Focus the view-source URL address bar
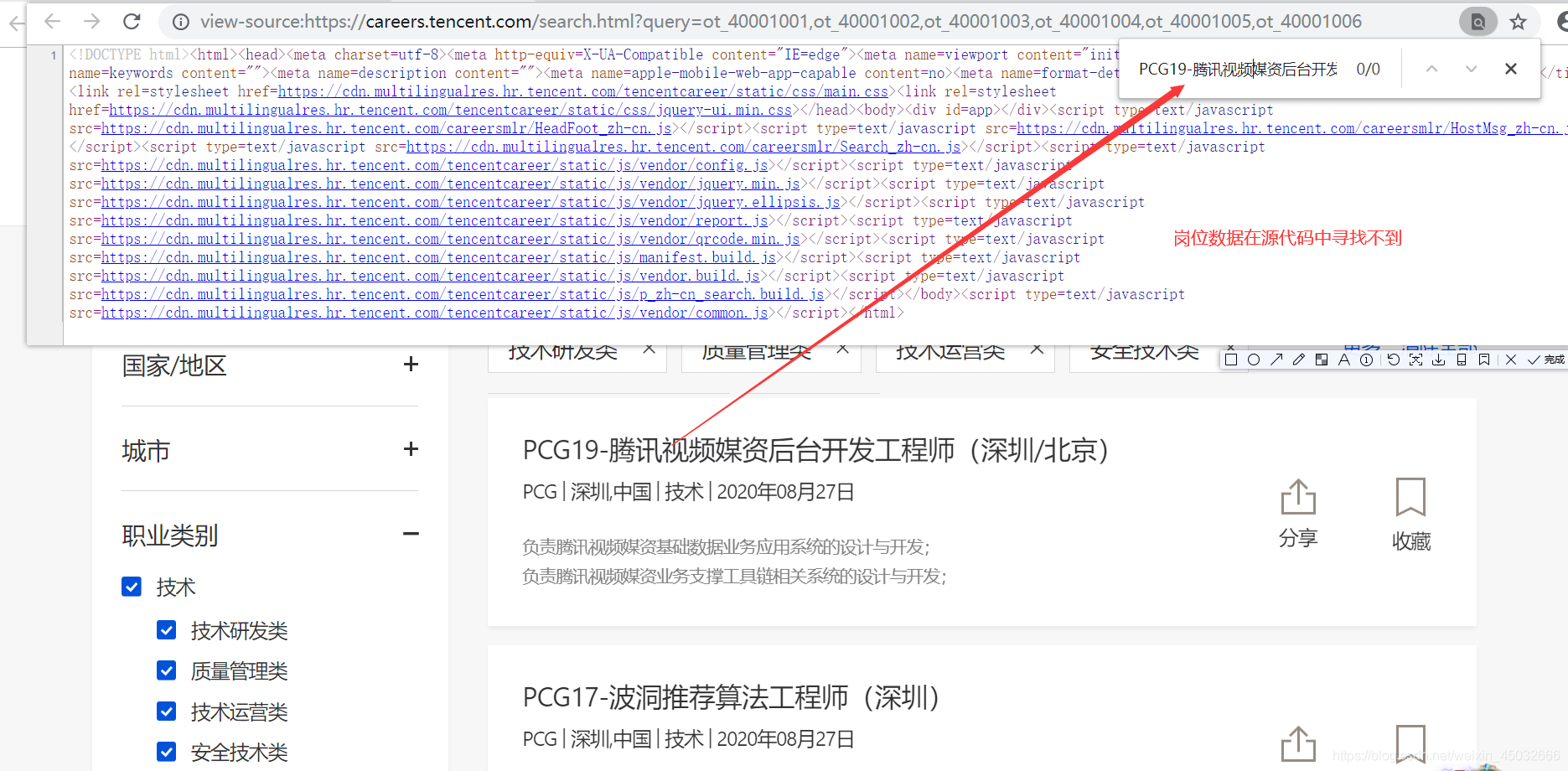Viewport: 1568px width, 771px height. click(x=779, y=22)
